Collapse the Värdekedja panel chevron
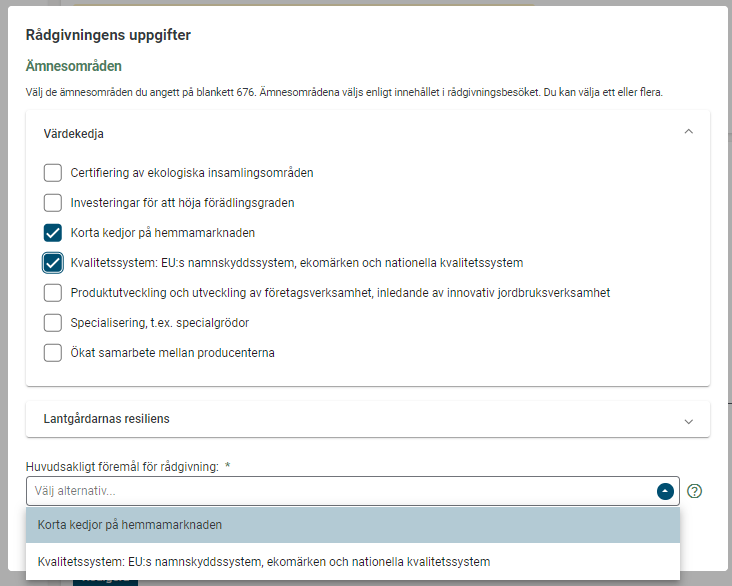This screenshot has height=586, width=732. (x=688, y=132)
